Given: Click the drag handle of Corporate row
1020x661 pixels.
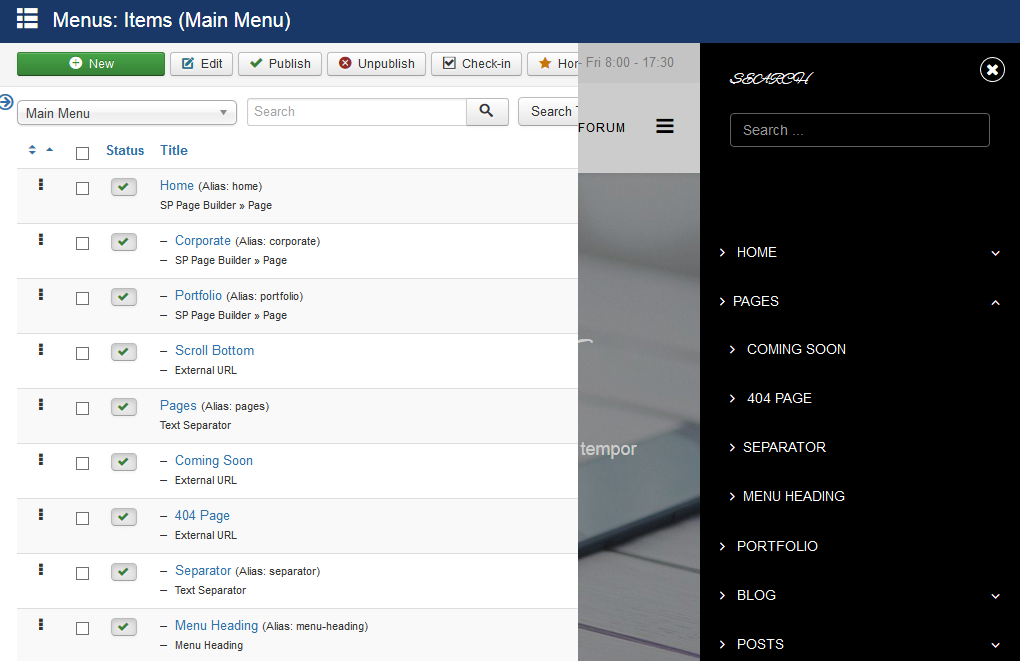Looking at the screenshot, I should (x=41, y=239).
